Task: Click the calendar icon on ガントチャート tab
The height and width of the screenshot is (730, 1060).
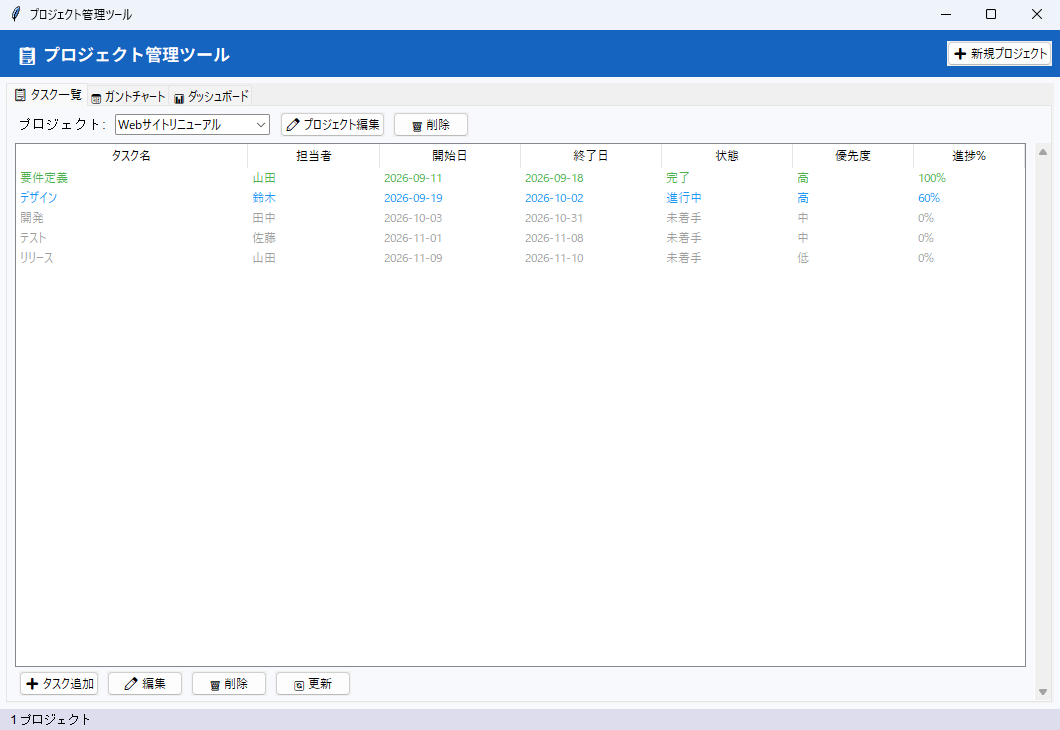Action: coord(96,99)
